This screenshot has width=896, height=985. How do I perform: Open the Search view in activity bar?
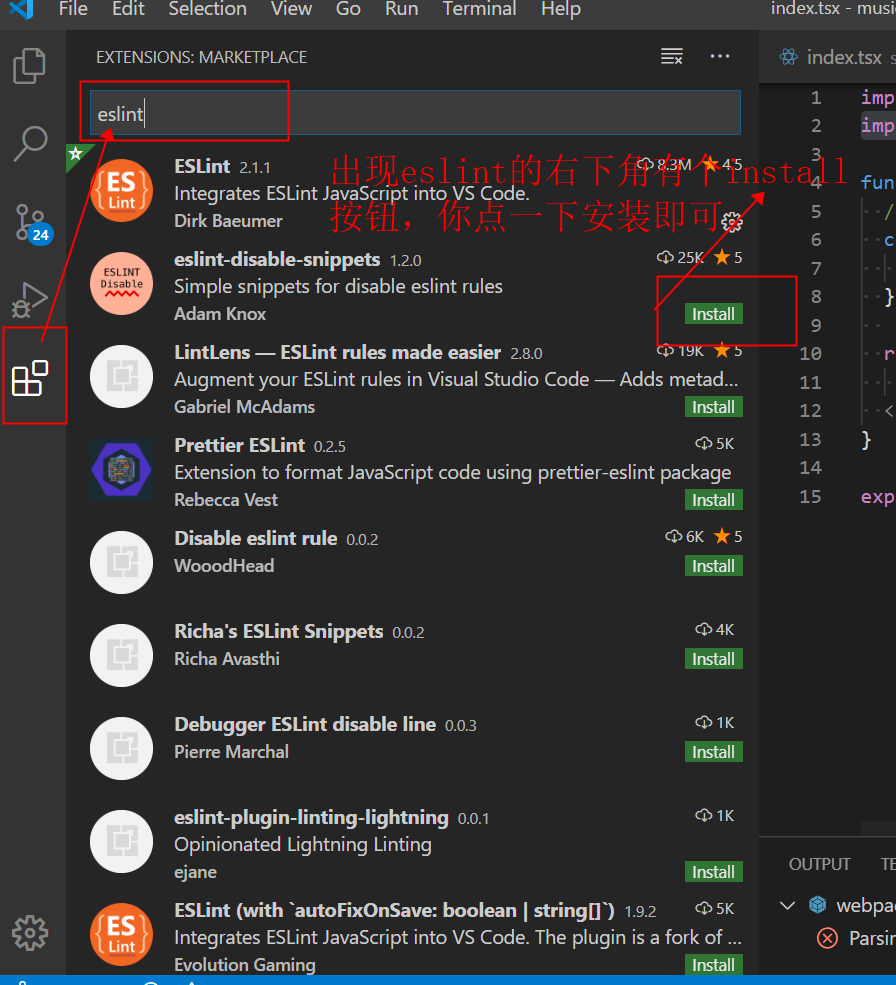(30, 144)
